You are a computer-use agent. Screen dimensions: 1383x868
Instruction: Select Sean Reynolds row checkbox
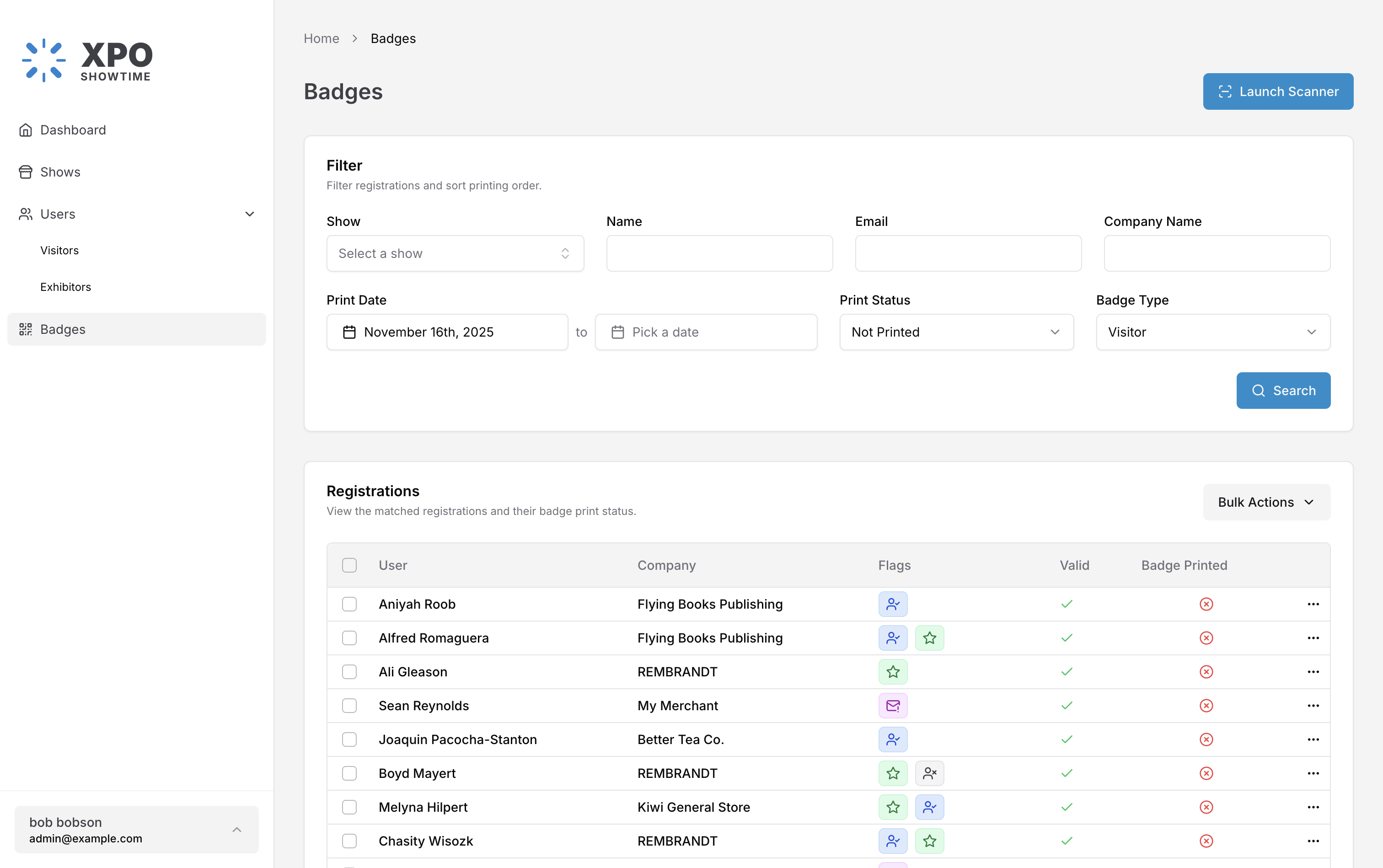(x=349, y=706)
